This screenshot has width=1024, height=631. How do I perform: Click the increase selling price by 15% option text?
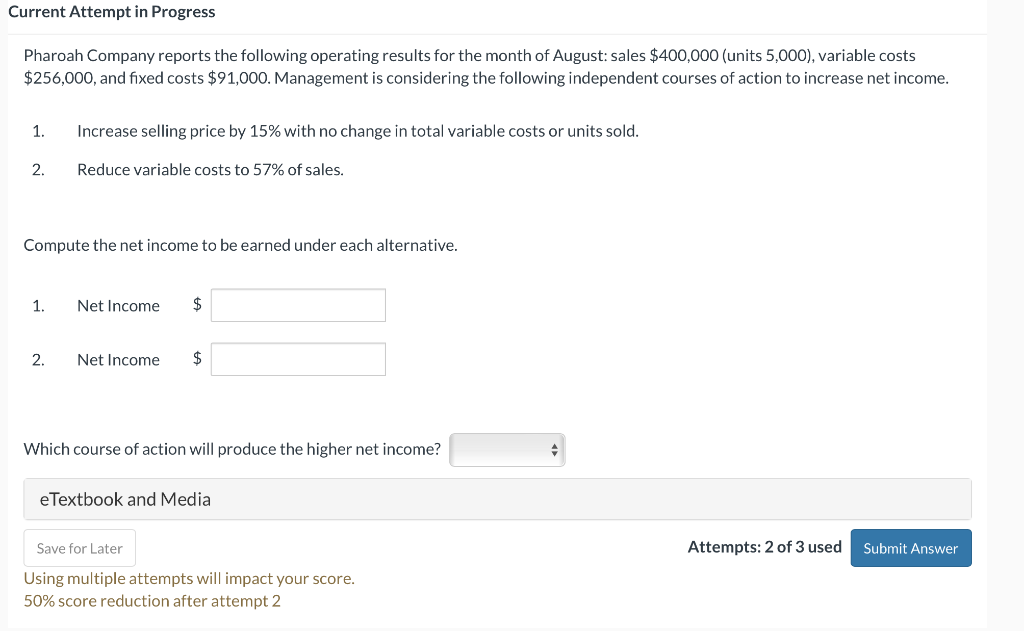(357, 131)
